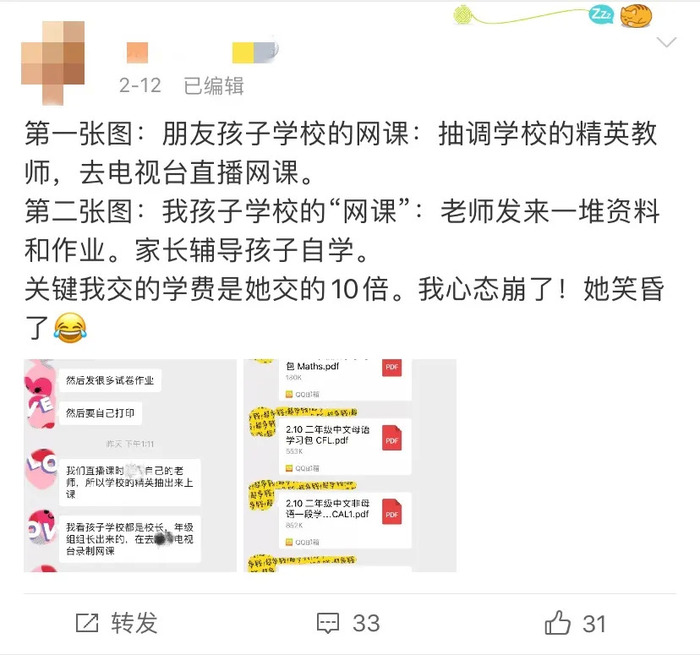
Task: Click the sleeping cat decoration icon
Action: tap(636, 16)
